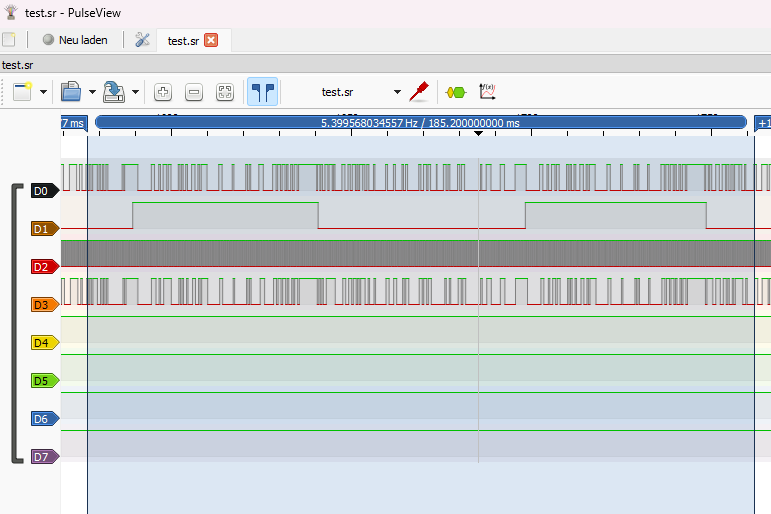
Task: Click the Open file folder icon
Action: click(x=71, y=92)
